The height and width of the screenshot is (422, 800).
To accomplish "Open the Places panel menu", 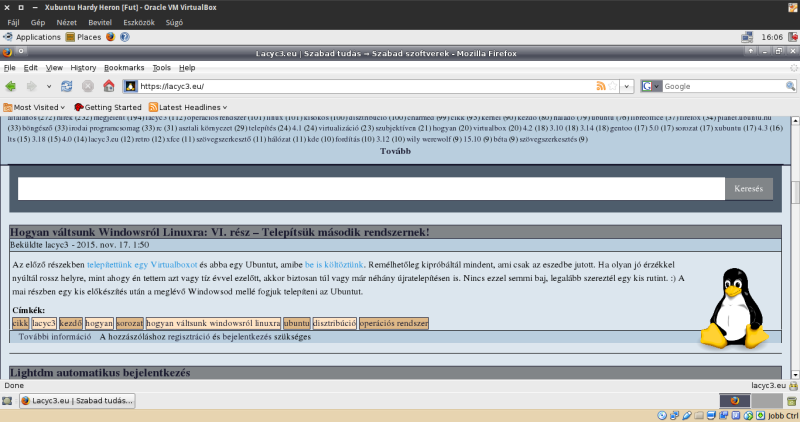I will (x=84, y=37).
